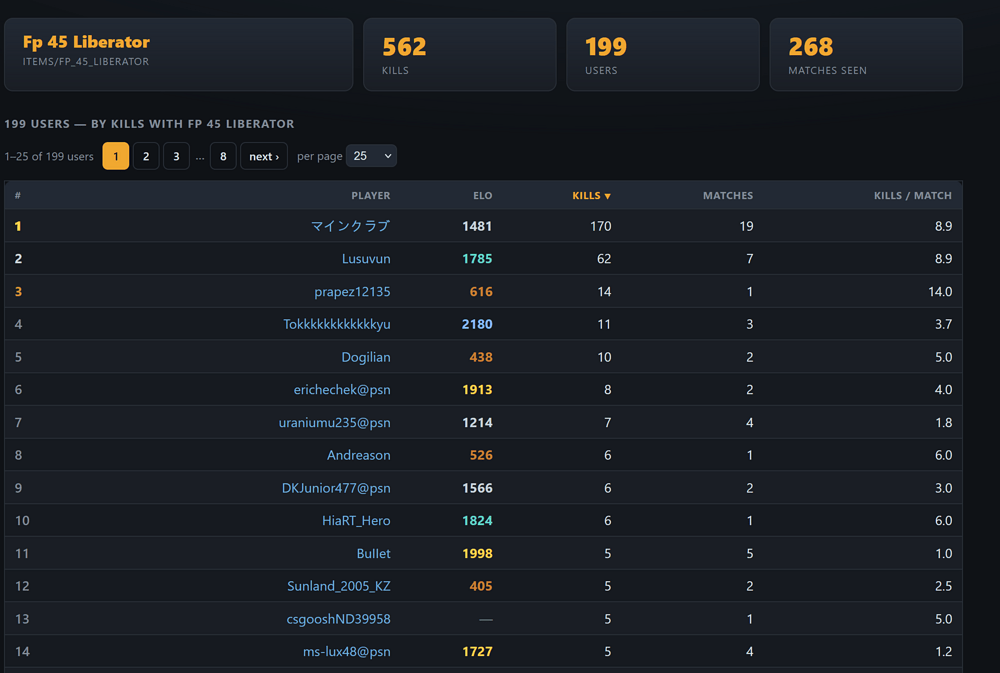Open prapez12135 player profile
Viewport: 1000px width, 673px height.
352,292
